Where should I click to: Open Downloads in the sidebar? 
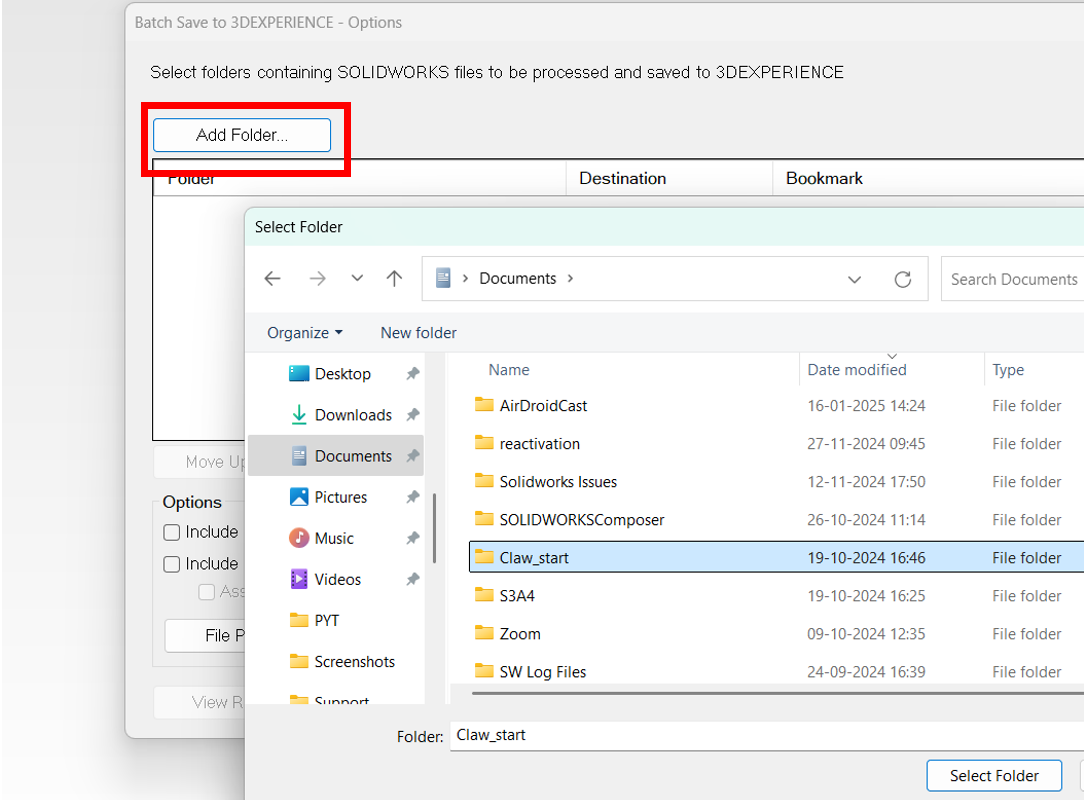352,415
